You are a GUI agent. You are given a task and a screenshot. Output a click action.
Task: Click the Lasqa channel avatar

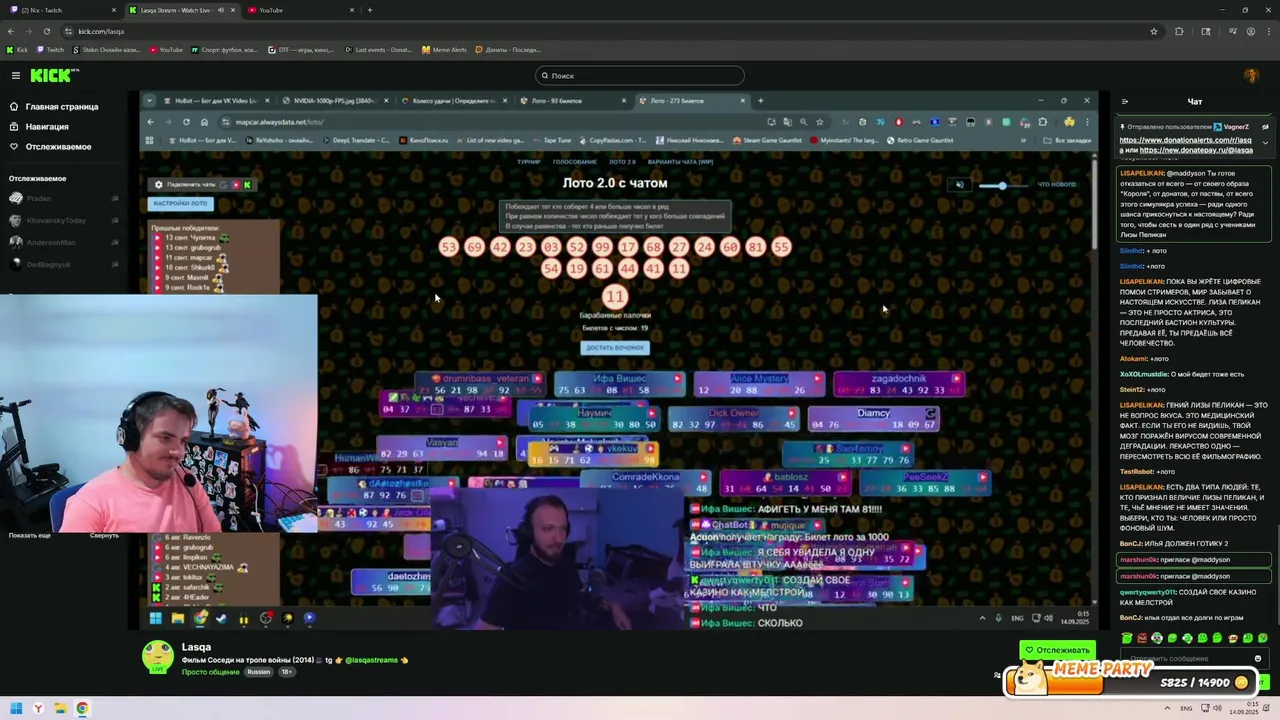click(x=158, y=656)
